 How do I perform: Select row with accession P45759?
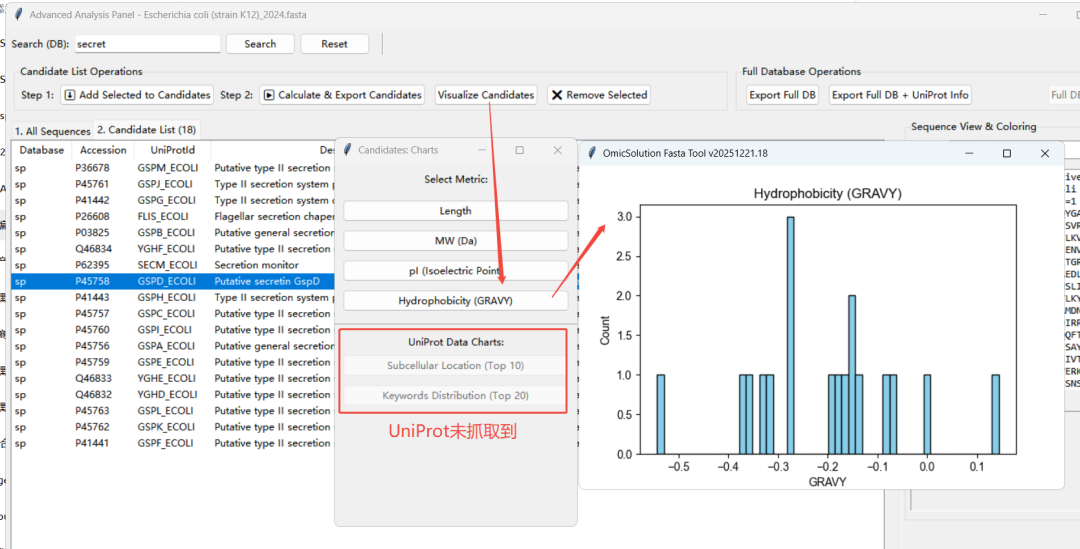click(x=173, y=362)
